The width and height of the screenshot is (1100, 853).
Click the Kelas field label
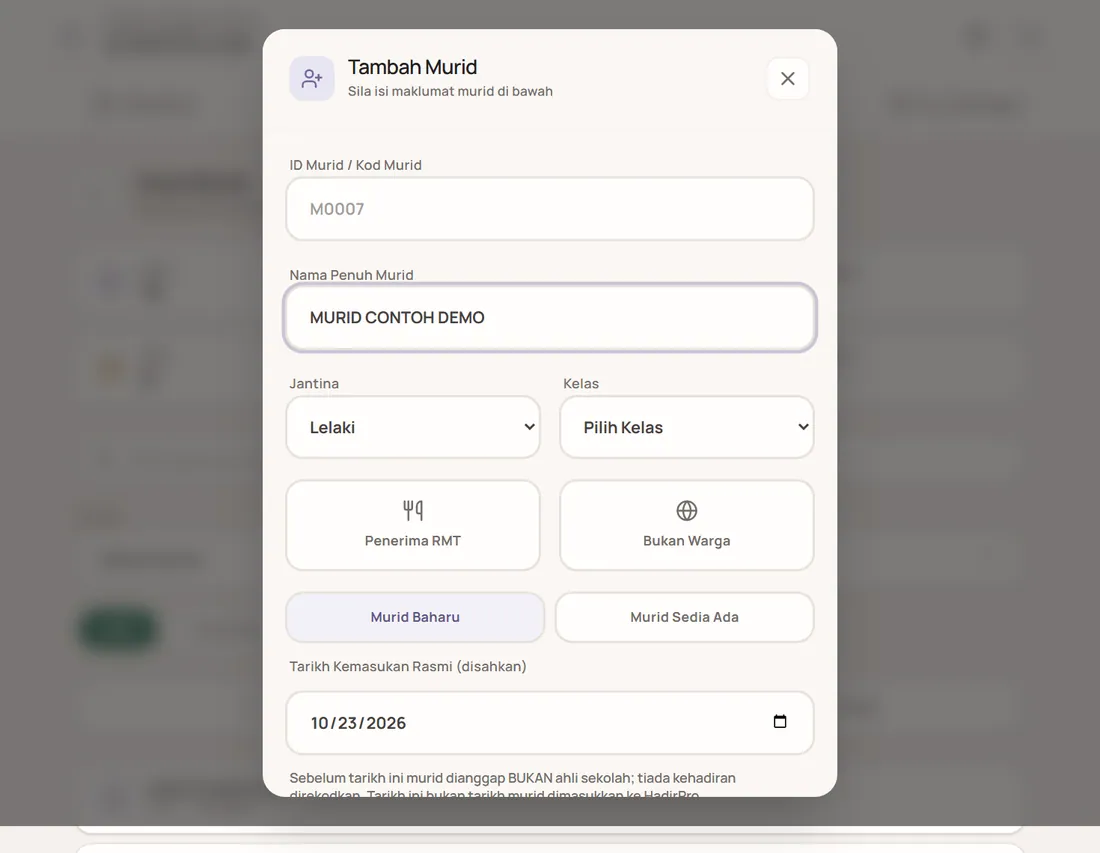click(581, 384)
